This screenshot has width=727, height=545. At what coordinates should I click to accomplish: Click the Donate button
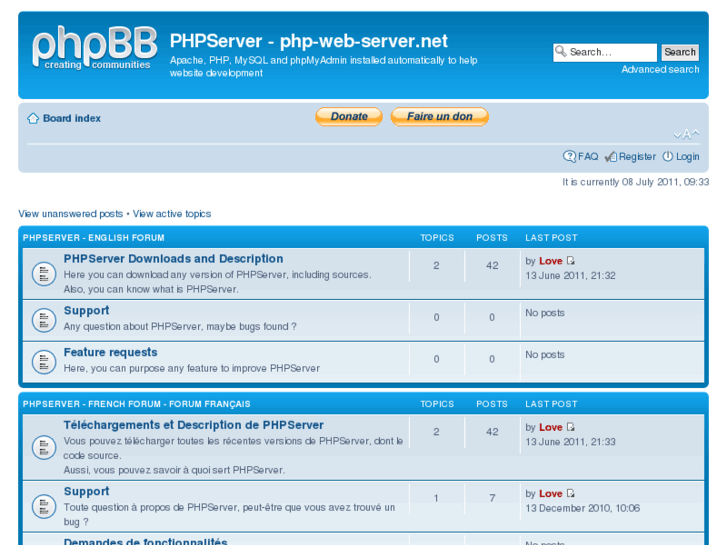click(x=349, y=116)
